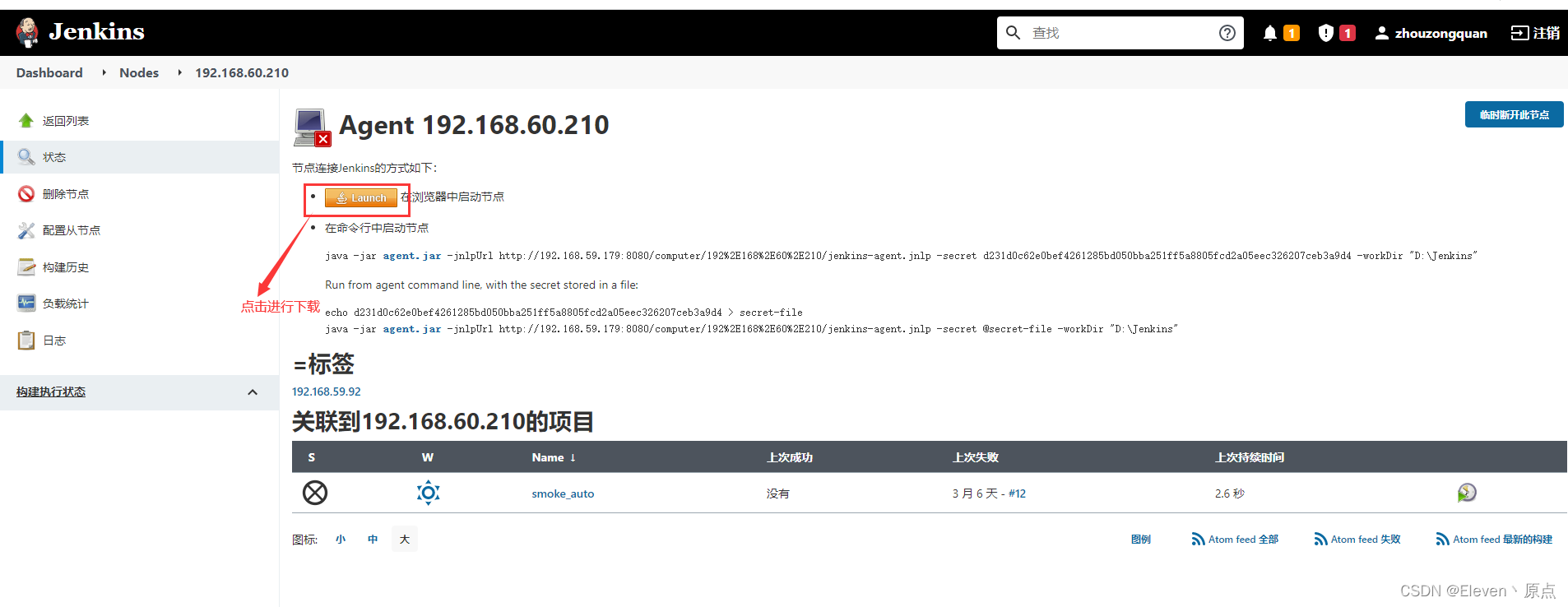This screenshot has height=607, width=1568.
Task: Download agent.jar from the secret-file command
Action: tap(411, 329)
